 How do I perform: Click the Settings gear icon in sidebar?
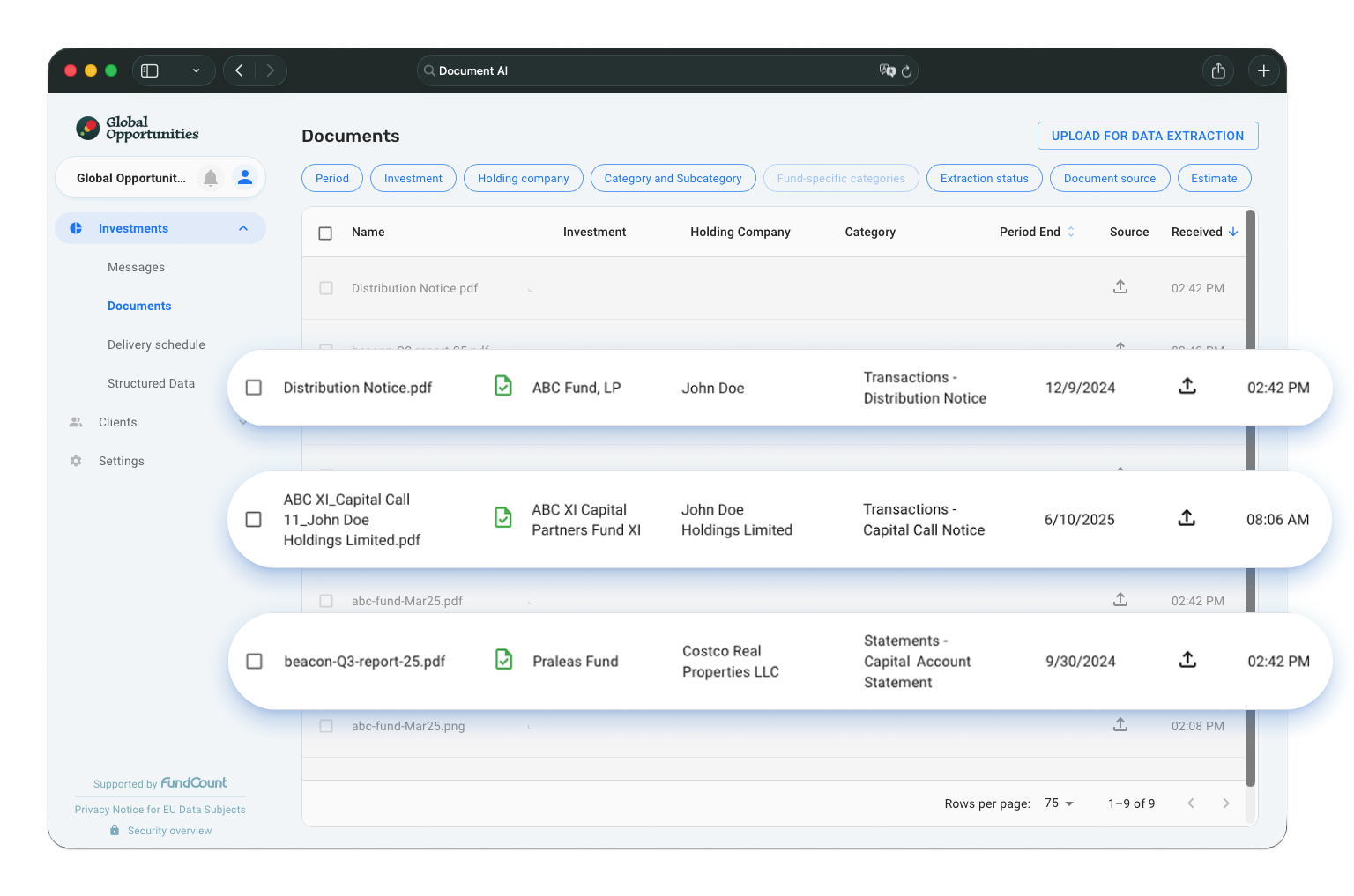[x=76, y=461]
